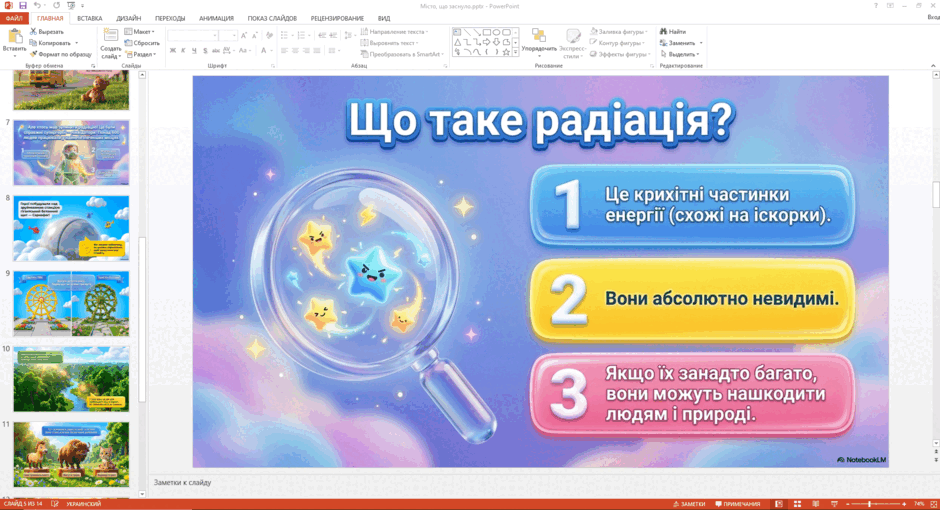
Task: Open the font size combo box
Action: pos(228,36)
